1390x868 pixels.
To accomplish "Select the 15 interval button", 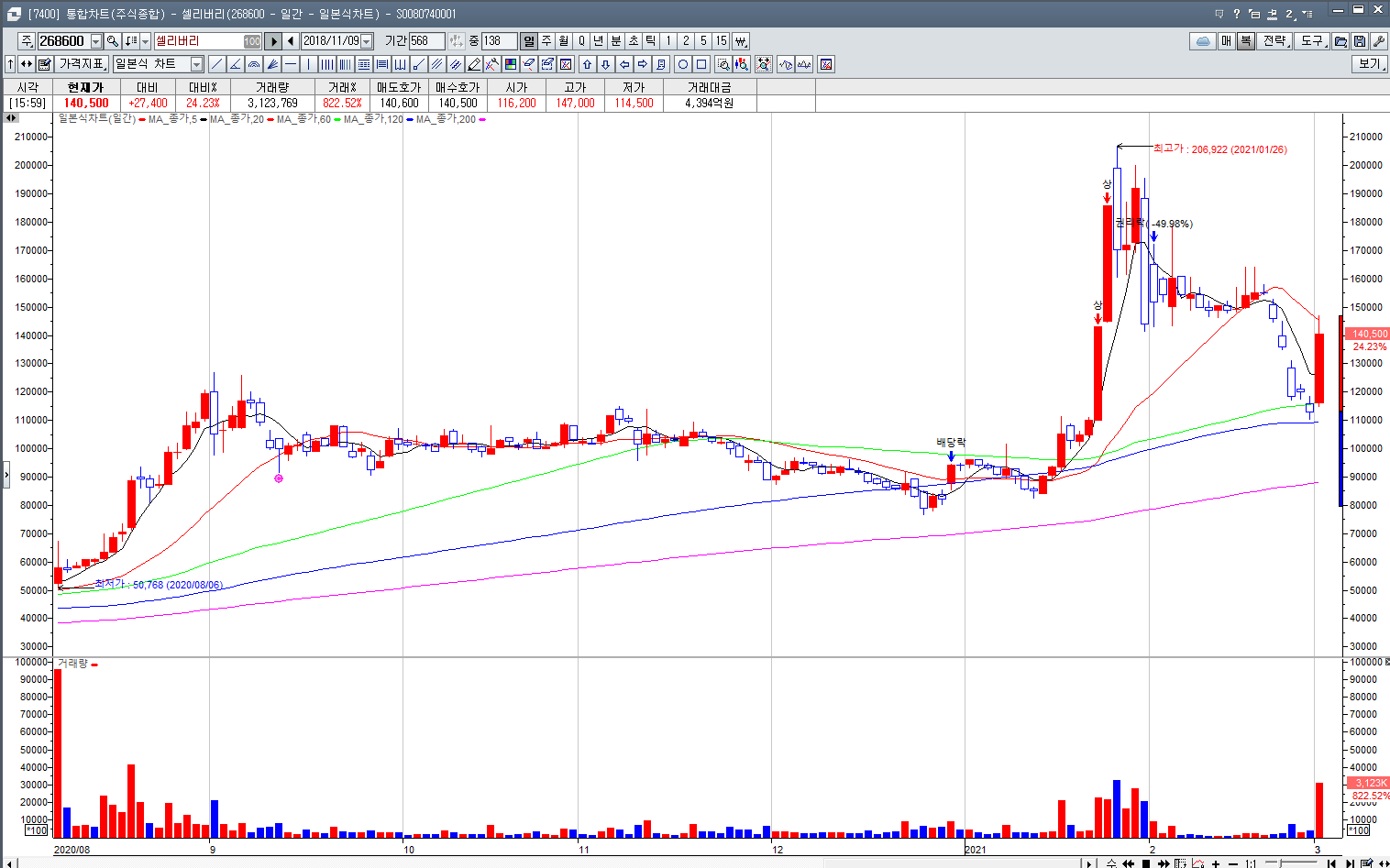I will click(722, 41).
